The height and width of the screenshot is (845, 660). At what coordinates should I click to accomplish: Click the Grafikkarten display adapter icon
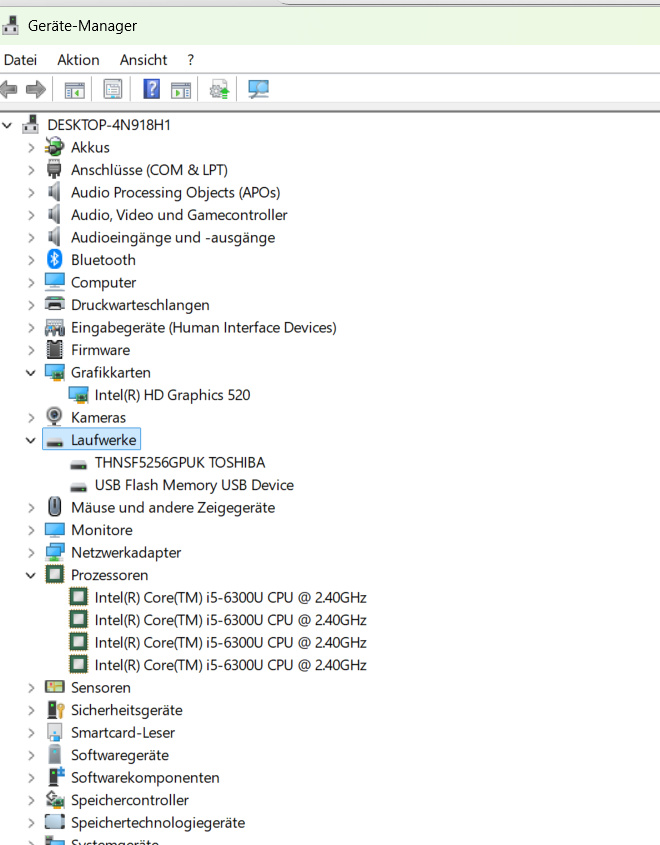point(54,372)
